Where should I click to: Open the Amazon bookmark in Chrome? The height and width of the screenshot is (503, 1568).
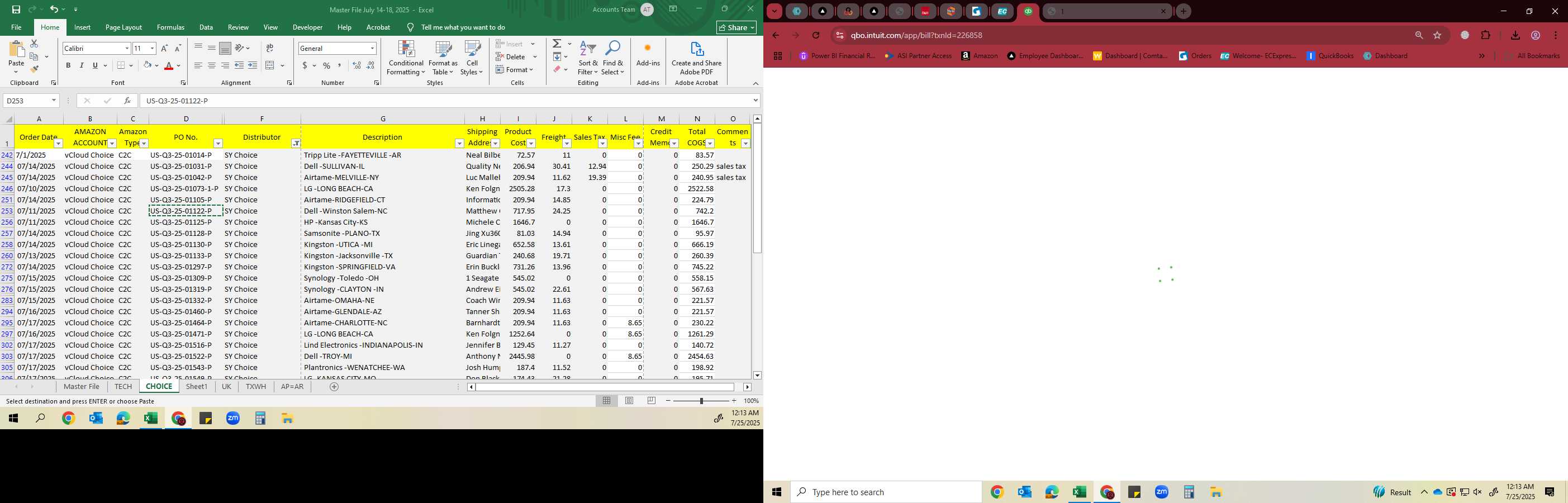980,56
